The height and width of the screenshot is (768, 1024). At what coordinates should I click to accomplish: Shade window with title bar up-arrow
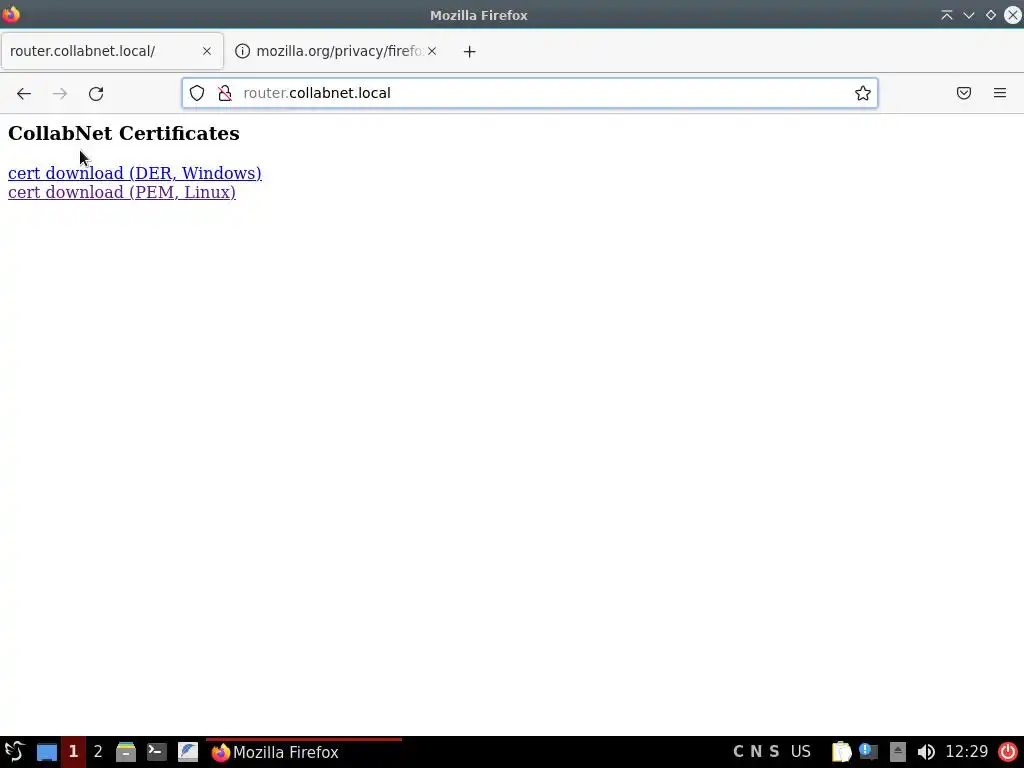pyautogui.click(x=946, y=15)
